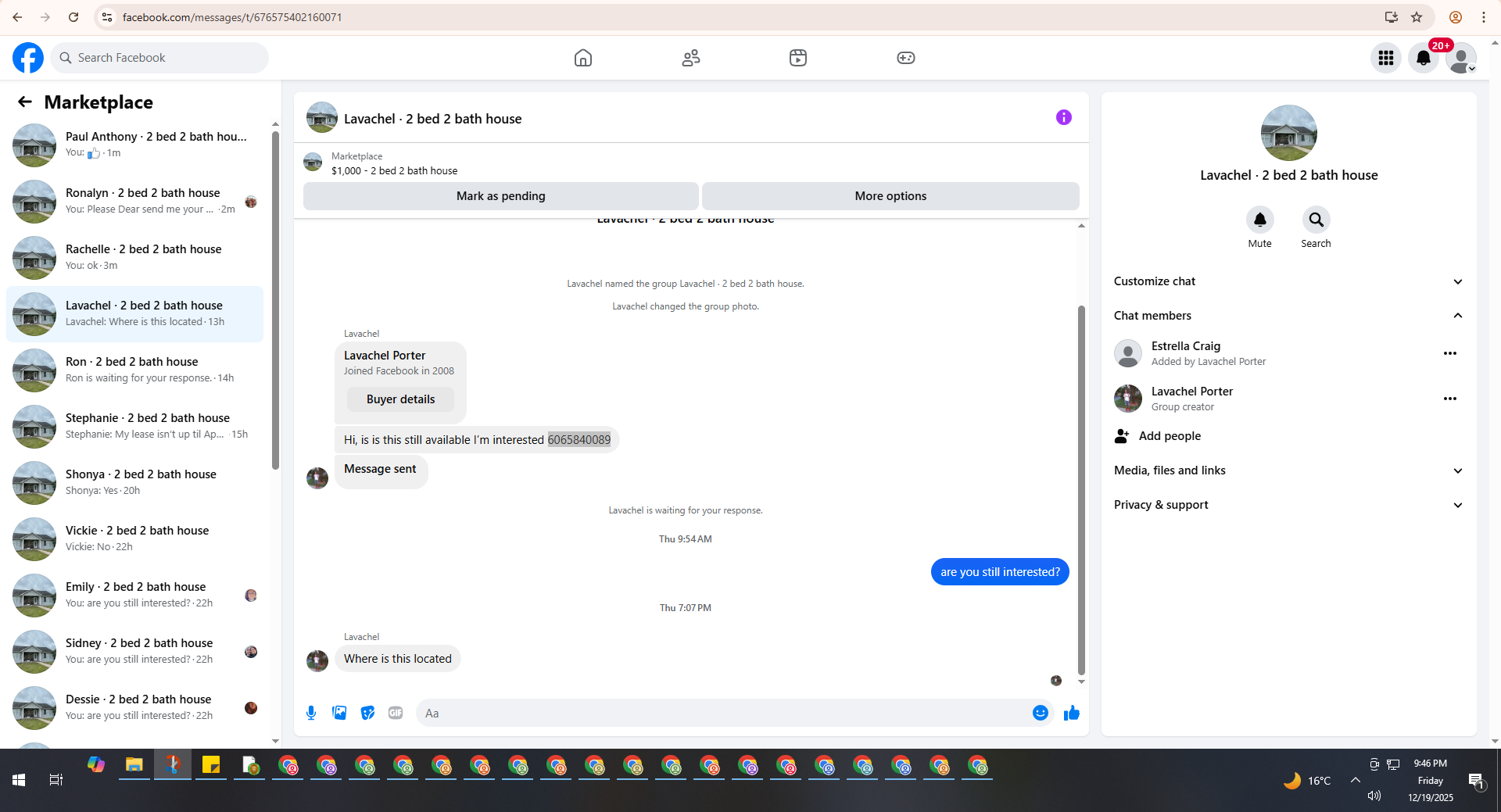The image size is (1501, 812).
Task: Open the Home feed icon
Action: pos(583,58)
